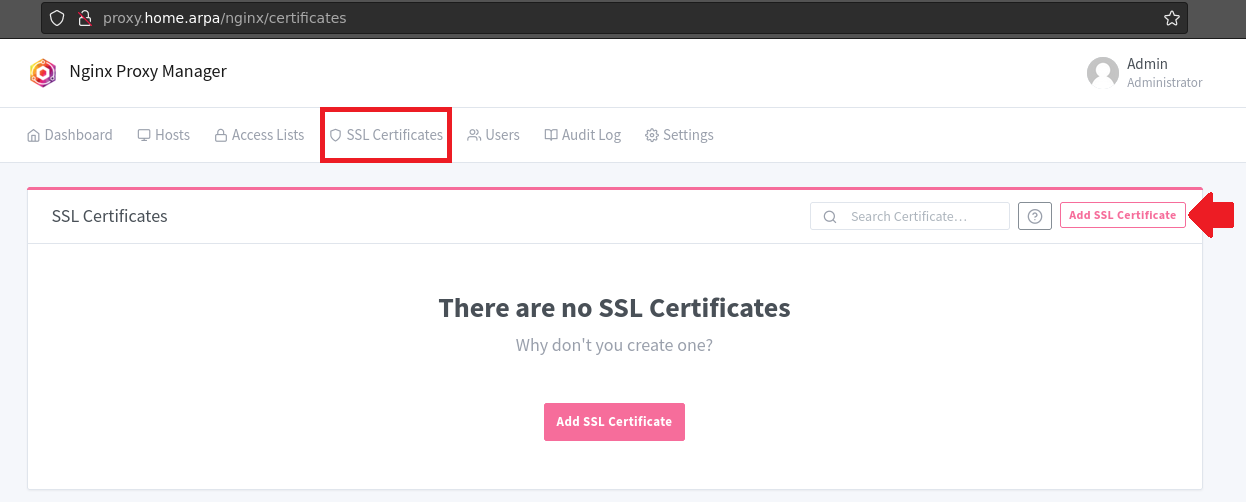Image resolution: width=1246 pixels, height=502 pixels.
Task: Click "There are no SSL Certificates" text
Action: [x=615, y=307]
